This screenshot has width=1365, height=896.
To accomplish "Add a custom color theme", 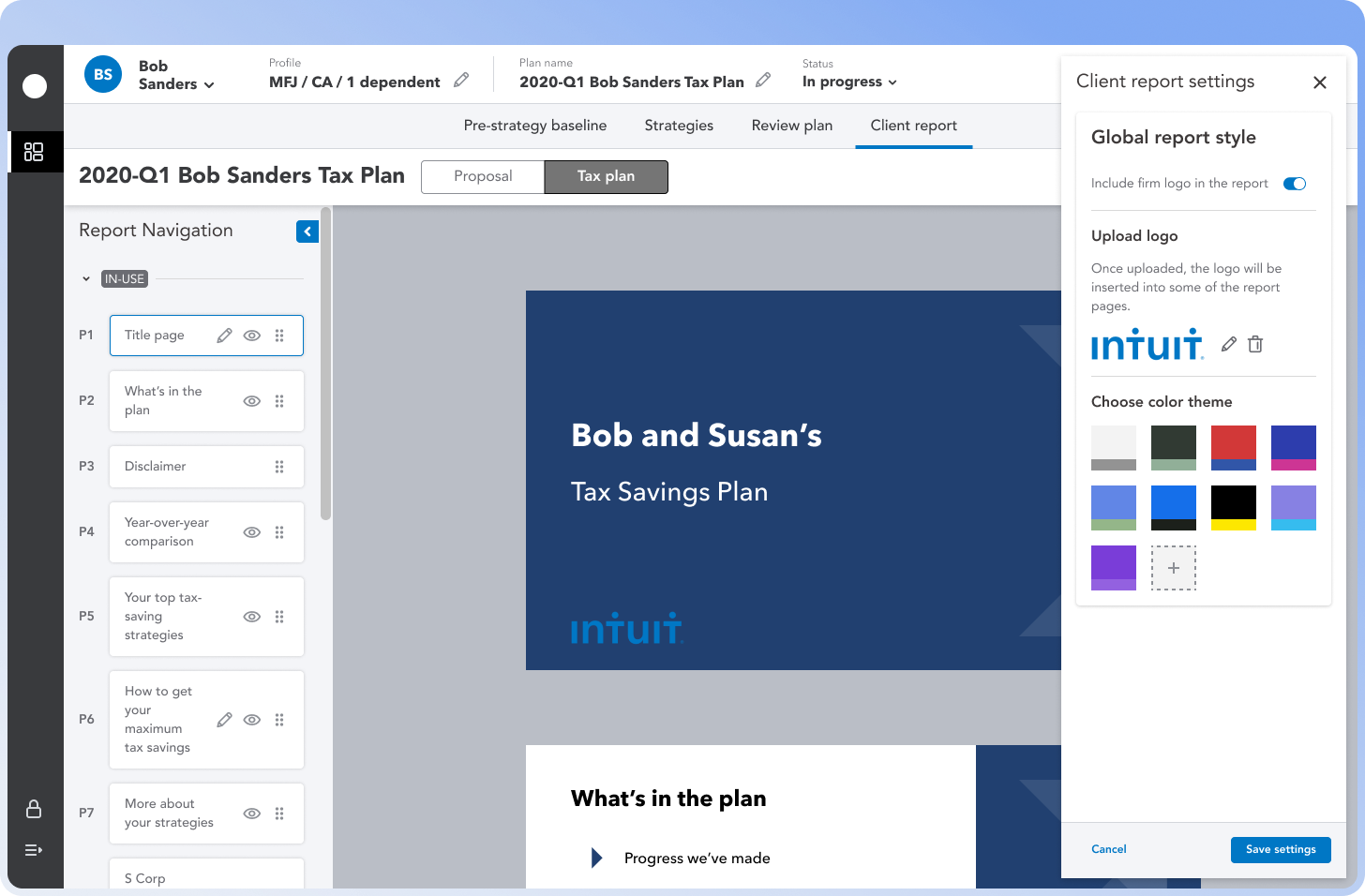I will pyautogui.click(x=1174, y=568).
